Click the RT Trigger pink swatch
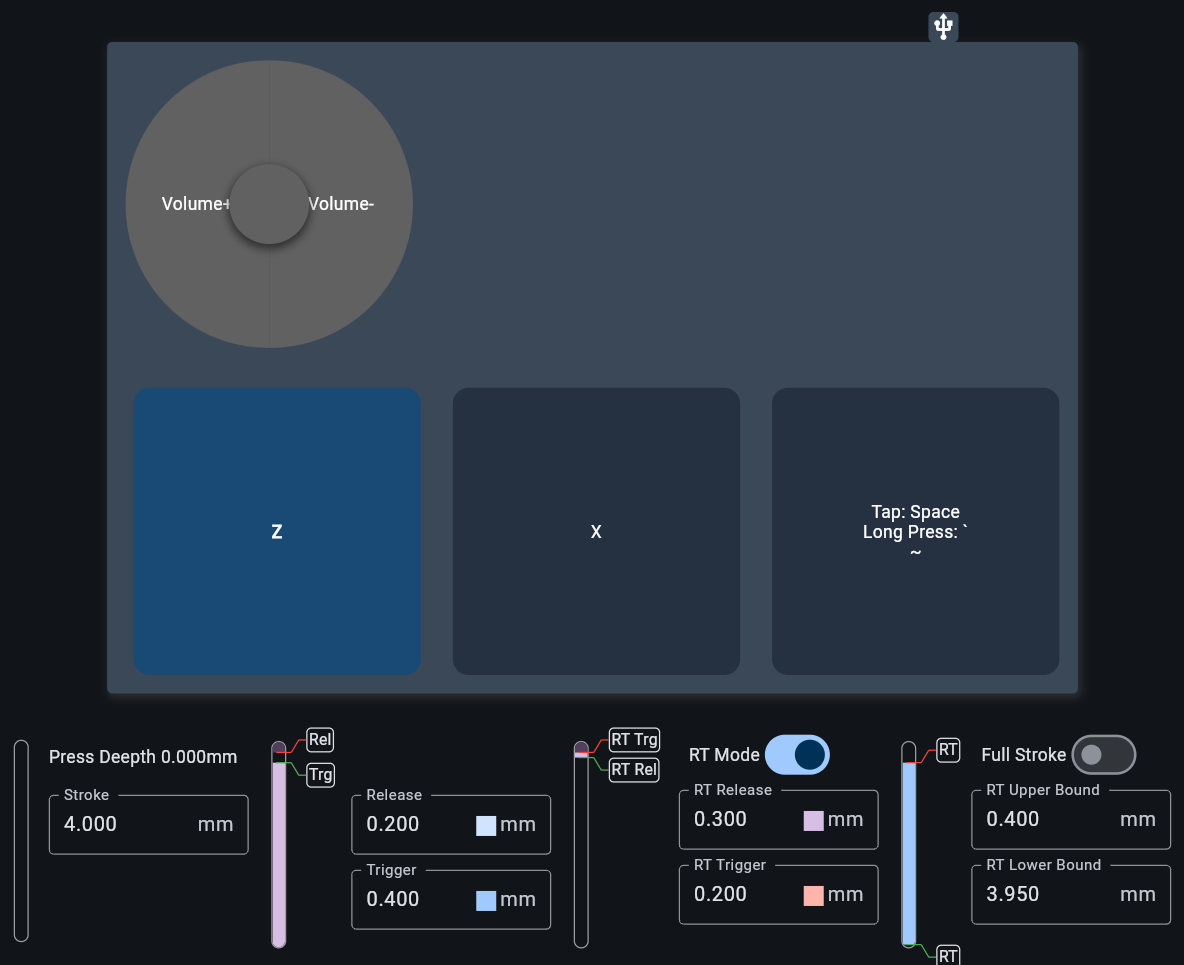 pyautogui.click(x=814, y=895)
